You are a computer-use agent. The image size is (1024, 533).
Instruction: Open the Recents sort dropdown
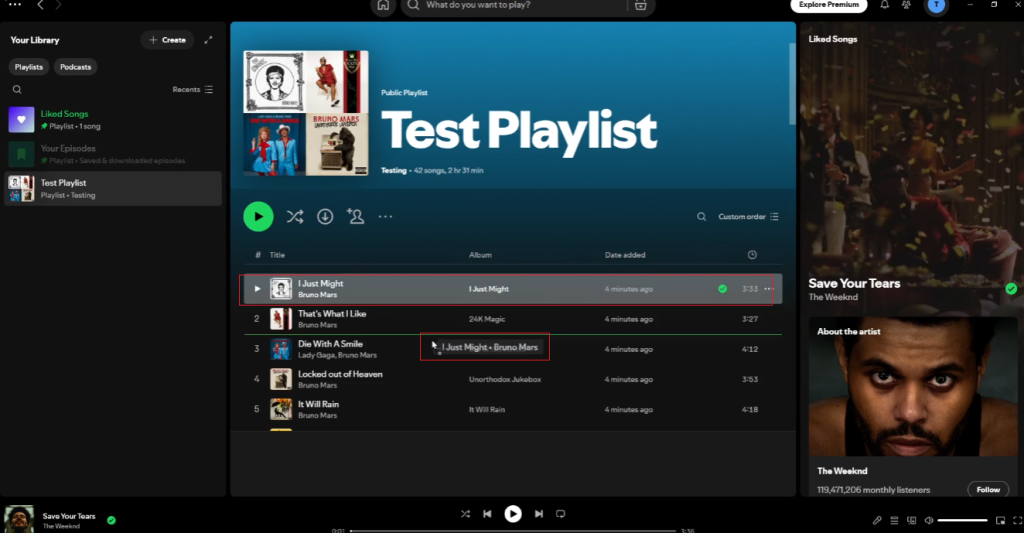(x=193, y=89)
